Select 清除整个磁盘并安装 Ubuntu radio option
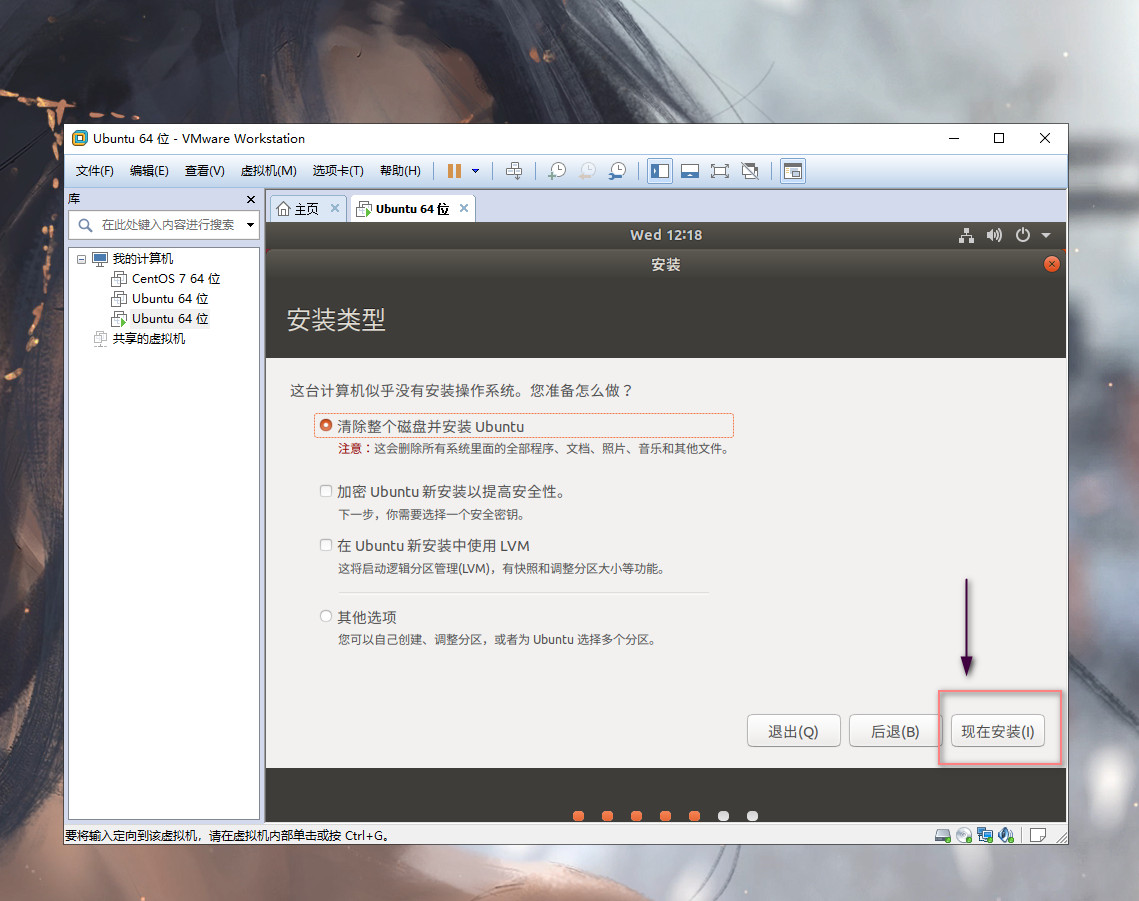The image size is (1139, 901). (326, 425)
